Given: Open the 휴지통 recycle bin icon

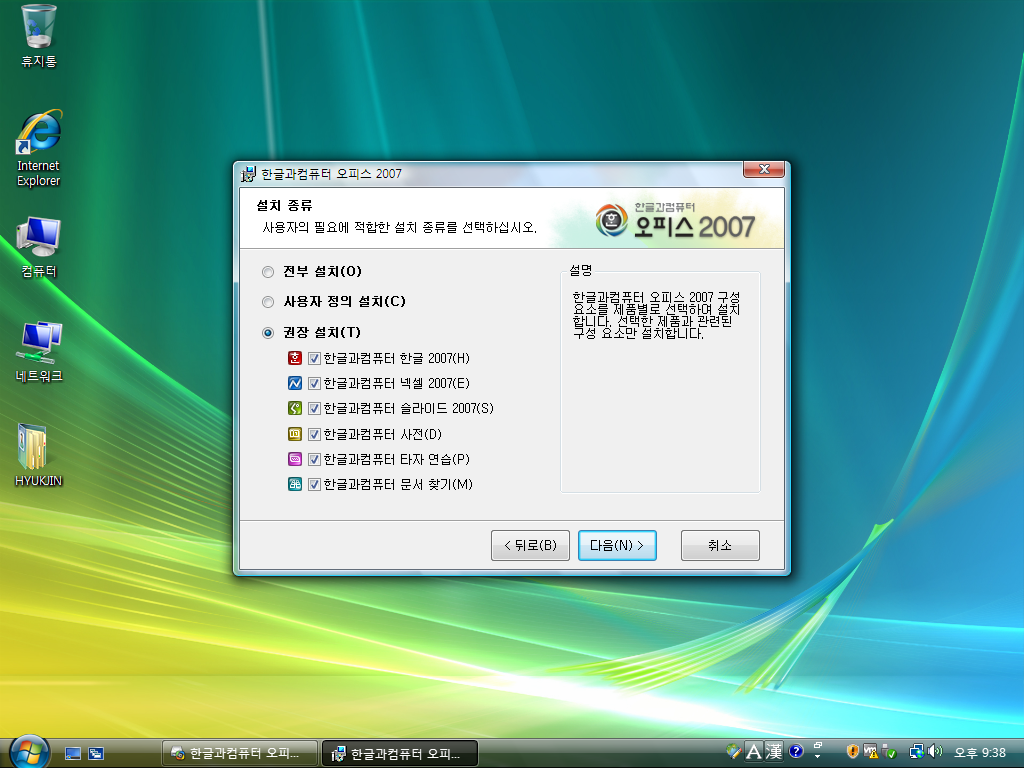Looking at the screenshot, I should coord(39,37).
